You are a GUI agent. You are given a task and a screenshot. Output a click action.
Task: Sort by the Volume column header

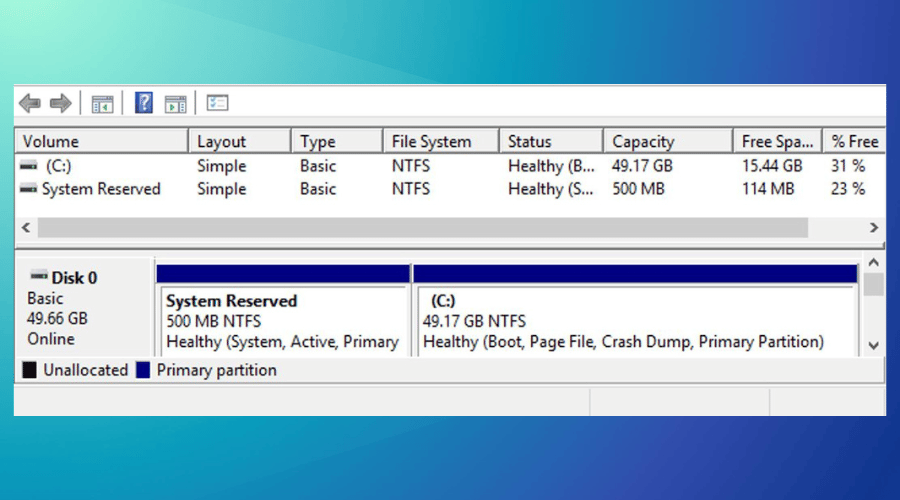[x=102, y=141]
